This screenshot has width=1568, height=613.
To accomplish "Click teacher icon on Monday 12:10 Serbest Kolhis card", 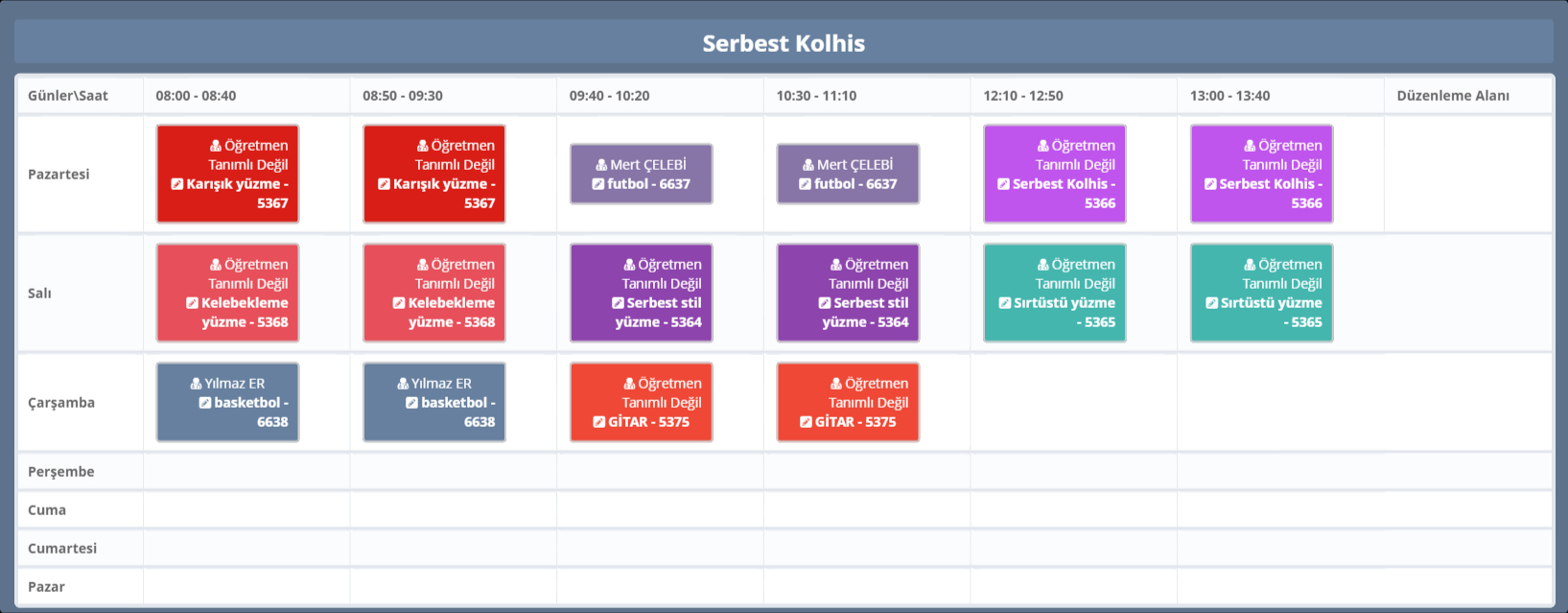I will point(1042,146).
